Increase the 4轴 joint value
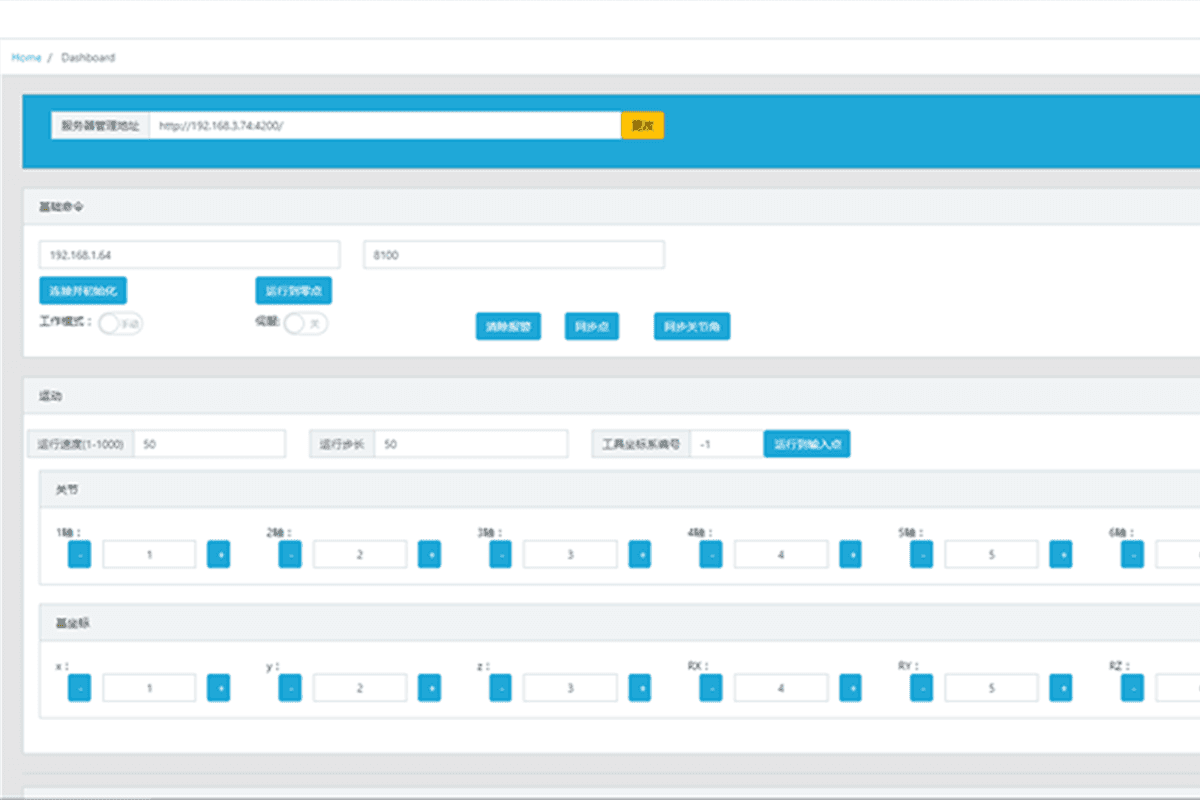 (x=851, y=554)
